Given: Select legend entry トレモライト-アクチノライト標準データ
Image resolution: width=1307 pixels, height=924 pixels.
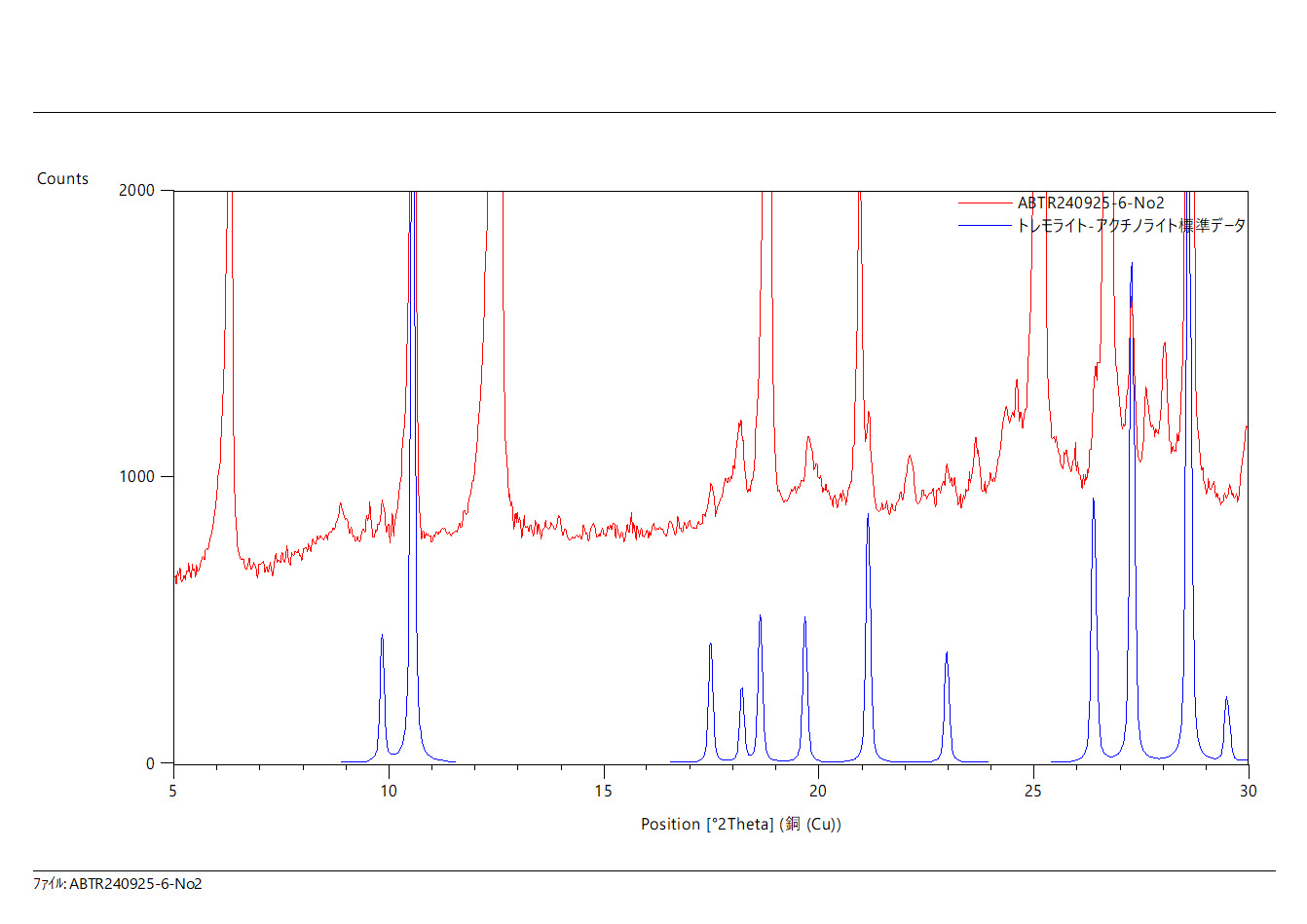Looking at the screenshot, I should click(x=1131, y=225).
